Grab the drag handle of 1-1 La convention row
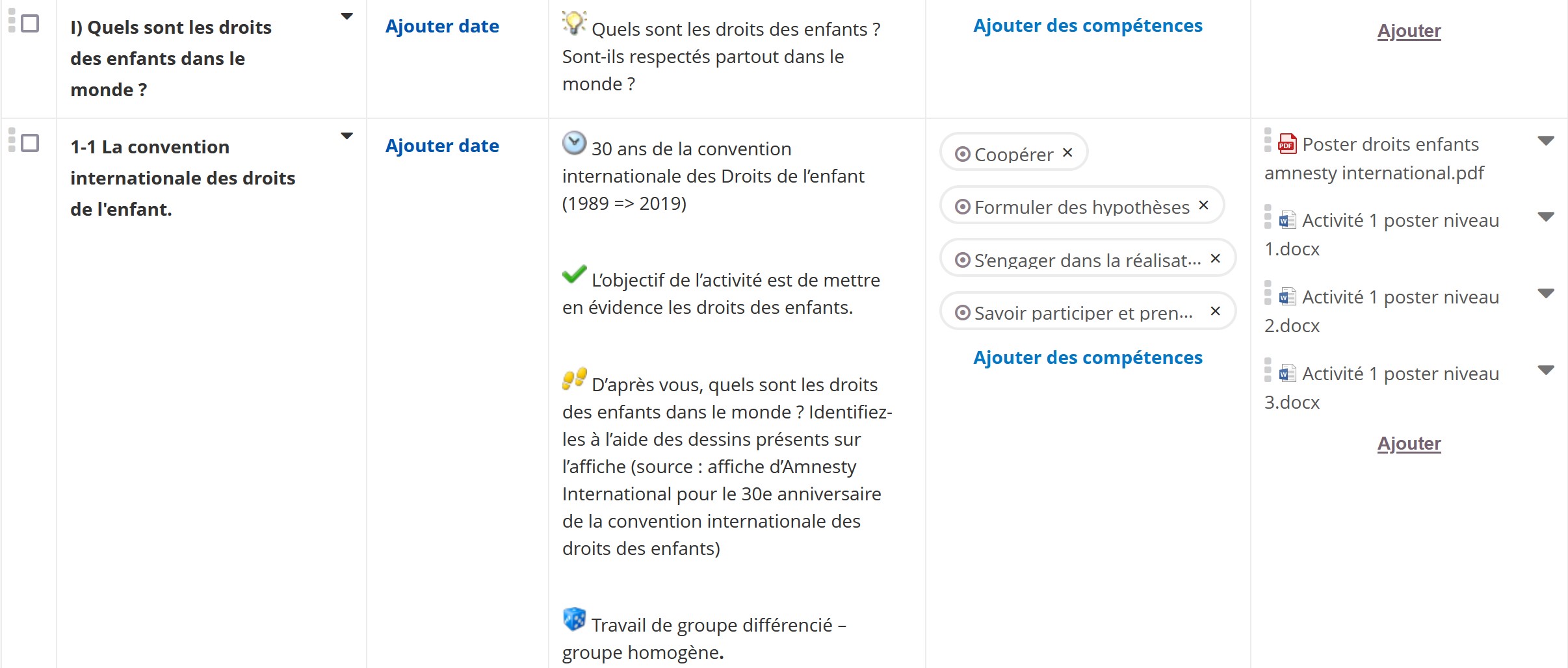The image size is (1568, 668). 12,140
